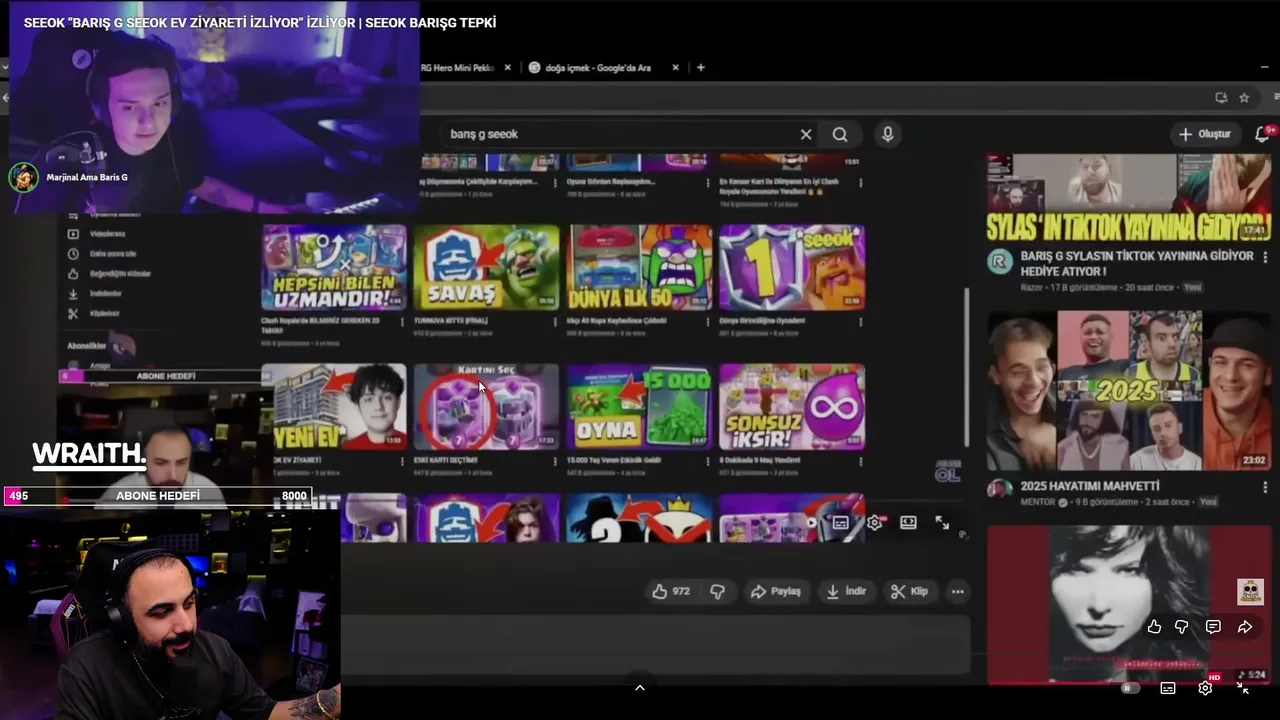
Task: Click the İndir download button
Action: click(x=846, y=591)
